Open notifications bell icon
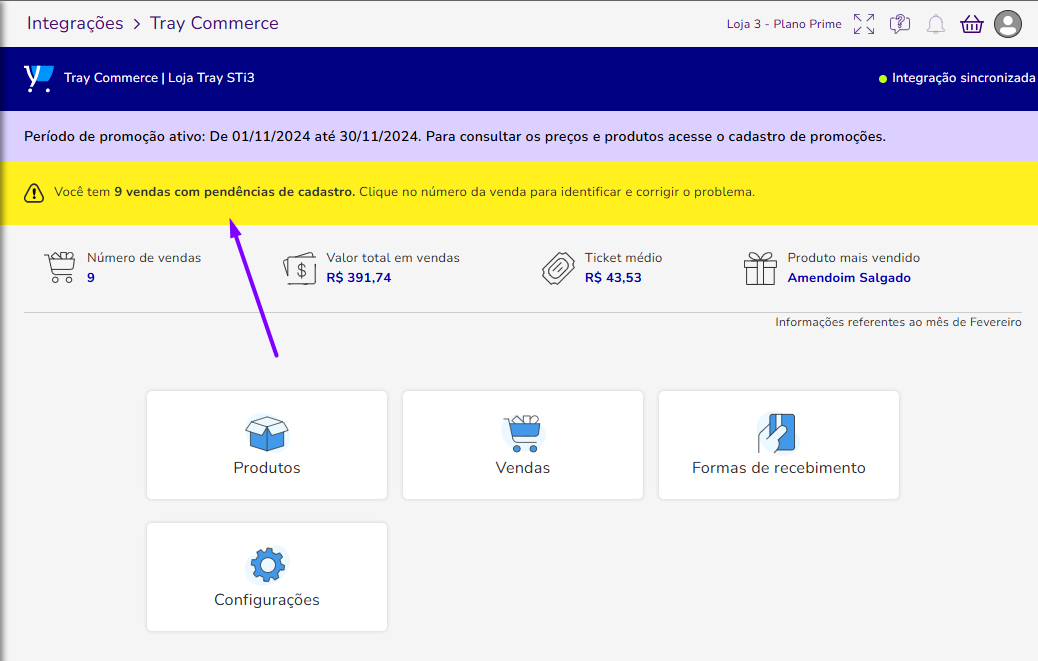Image resolution: width=1038 pixels, height=661 pixels. pos(935,24)
